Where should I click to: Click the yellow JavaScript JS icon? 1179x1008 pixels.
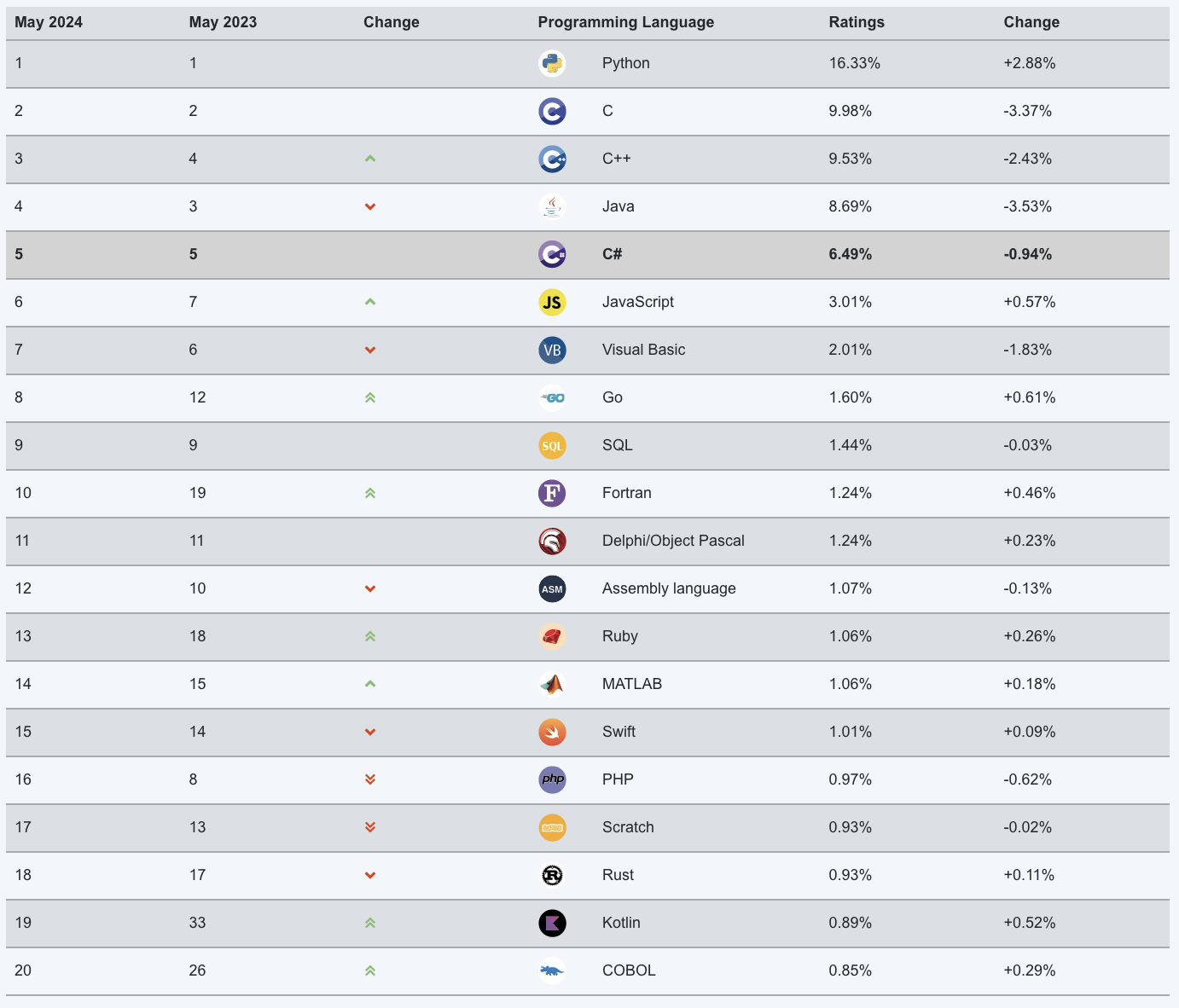552,302
